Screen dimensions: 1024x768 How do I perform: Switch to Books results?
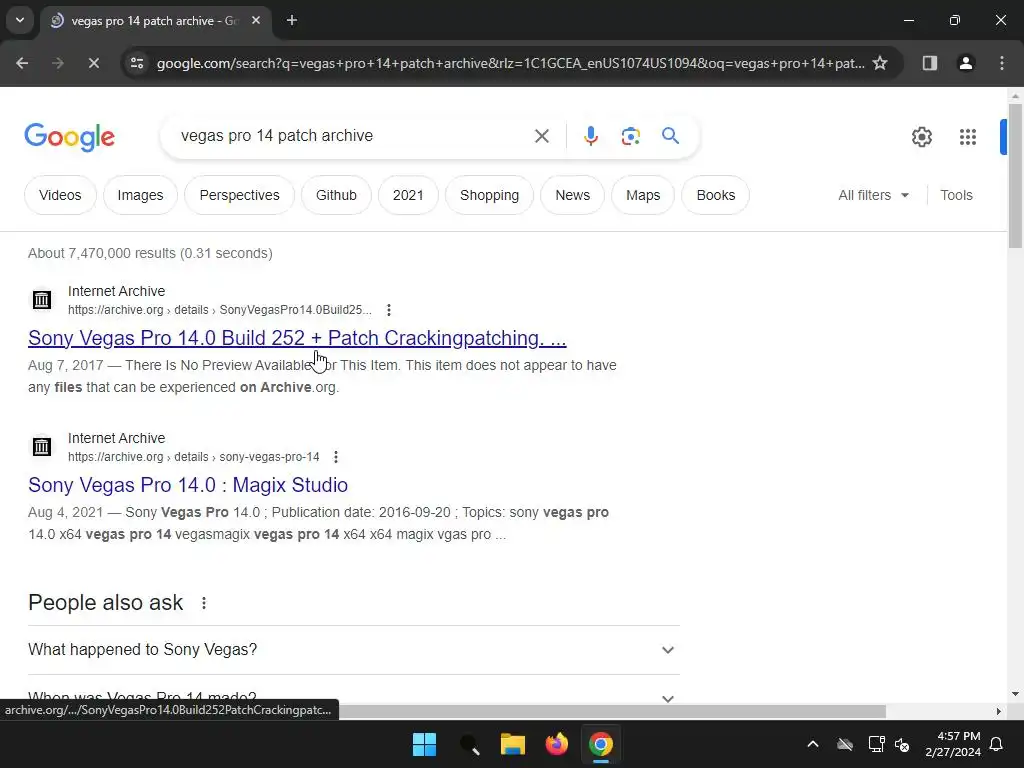[x=716, y=195]
